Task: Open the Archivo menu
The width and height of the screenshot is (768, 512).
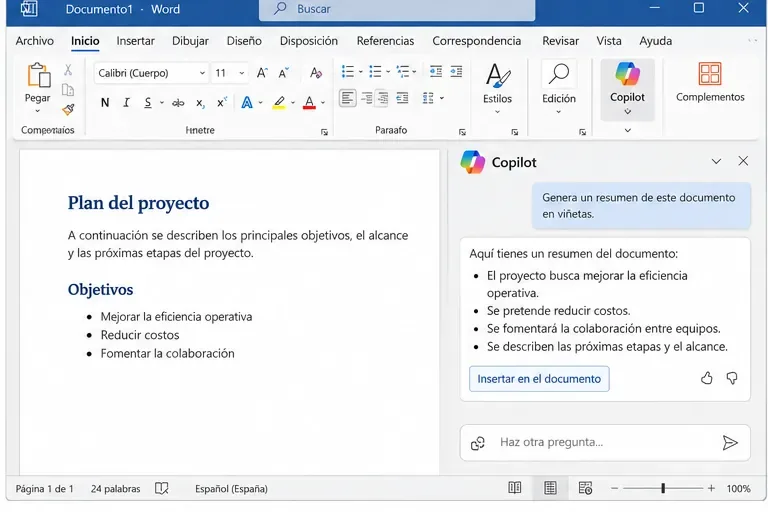Action: [35, 41]
